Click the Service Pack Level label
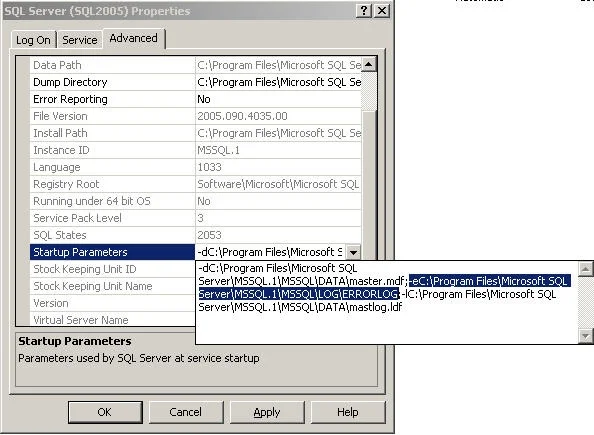The height and width of the screenshot is (435, 594). tap(77, 218)
